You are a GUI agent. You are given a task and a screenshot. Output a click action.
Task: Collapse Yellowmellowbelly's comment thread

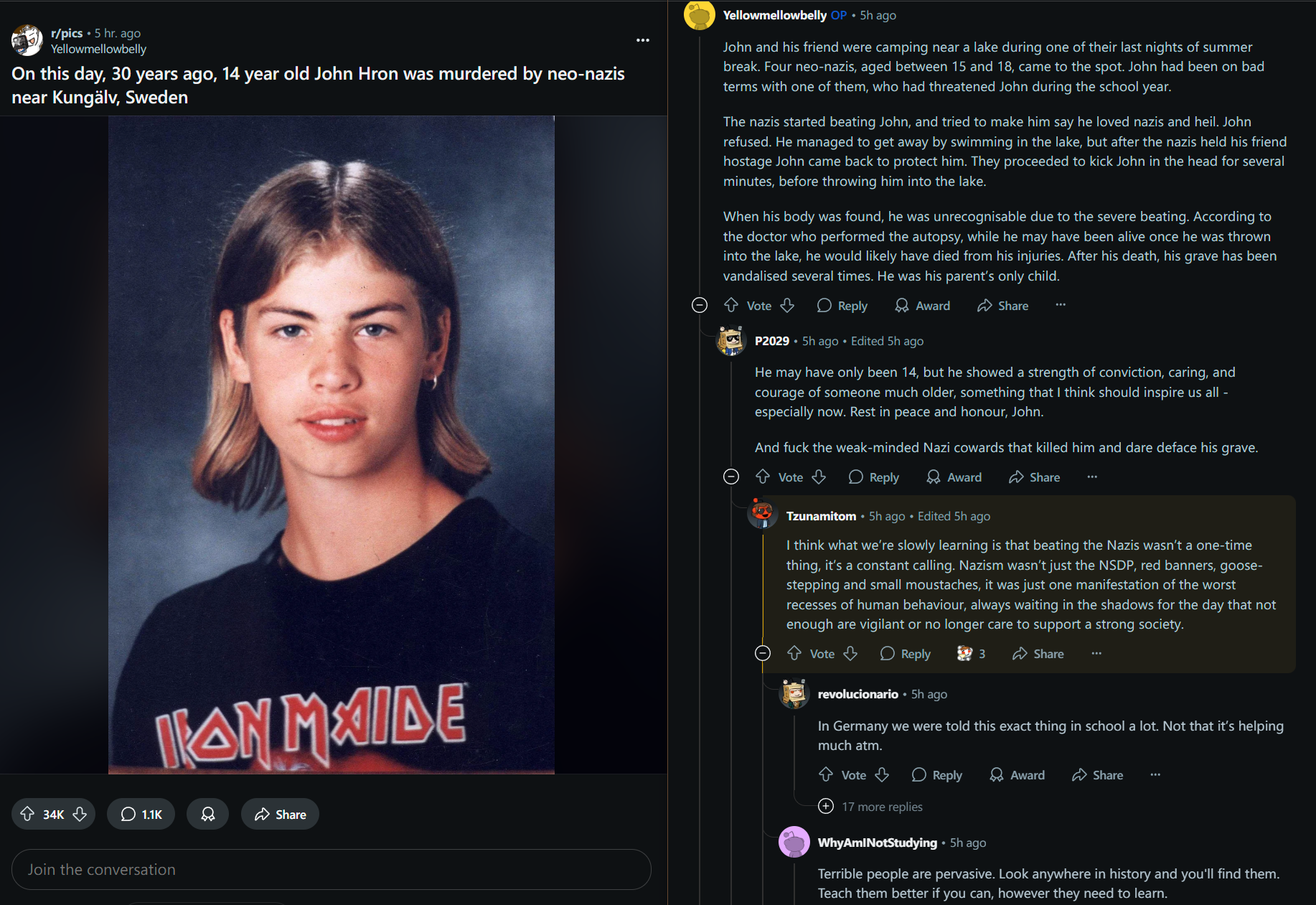click(x=700, y=306)
